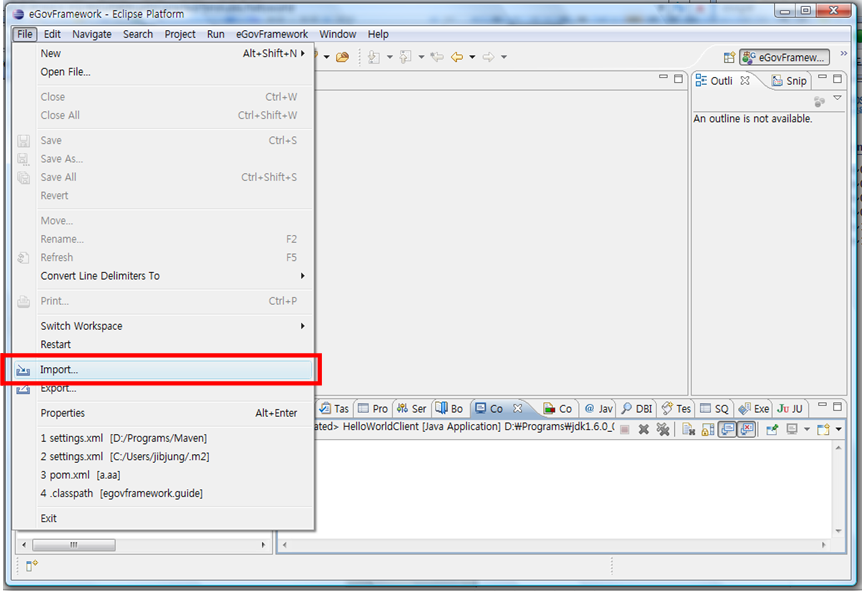Open the Outline view menu dropdown
This screenshot has width=862, height=591.
[x=838, y=98]
